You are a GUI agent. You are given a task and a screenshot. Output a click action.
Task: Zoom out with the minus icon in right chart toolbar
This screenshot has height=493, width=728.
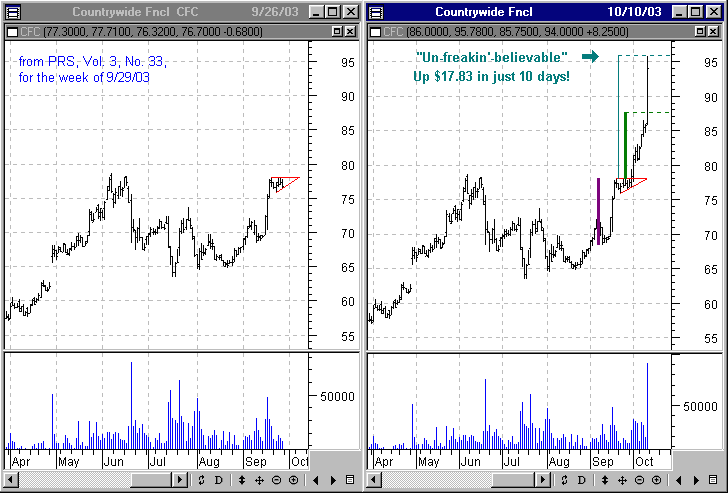point(639,480)
